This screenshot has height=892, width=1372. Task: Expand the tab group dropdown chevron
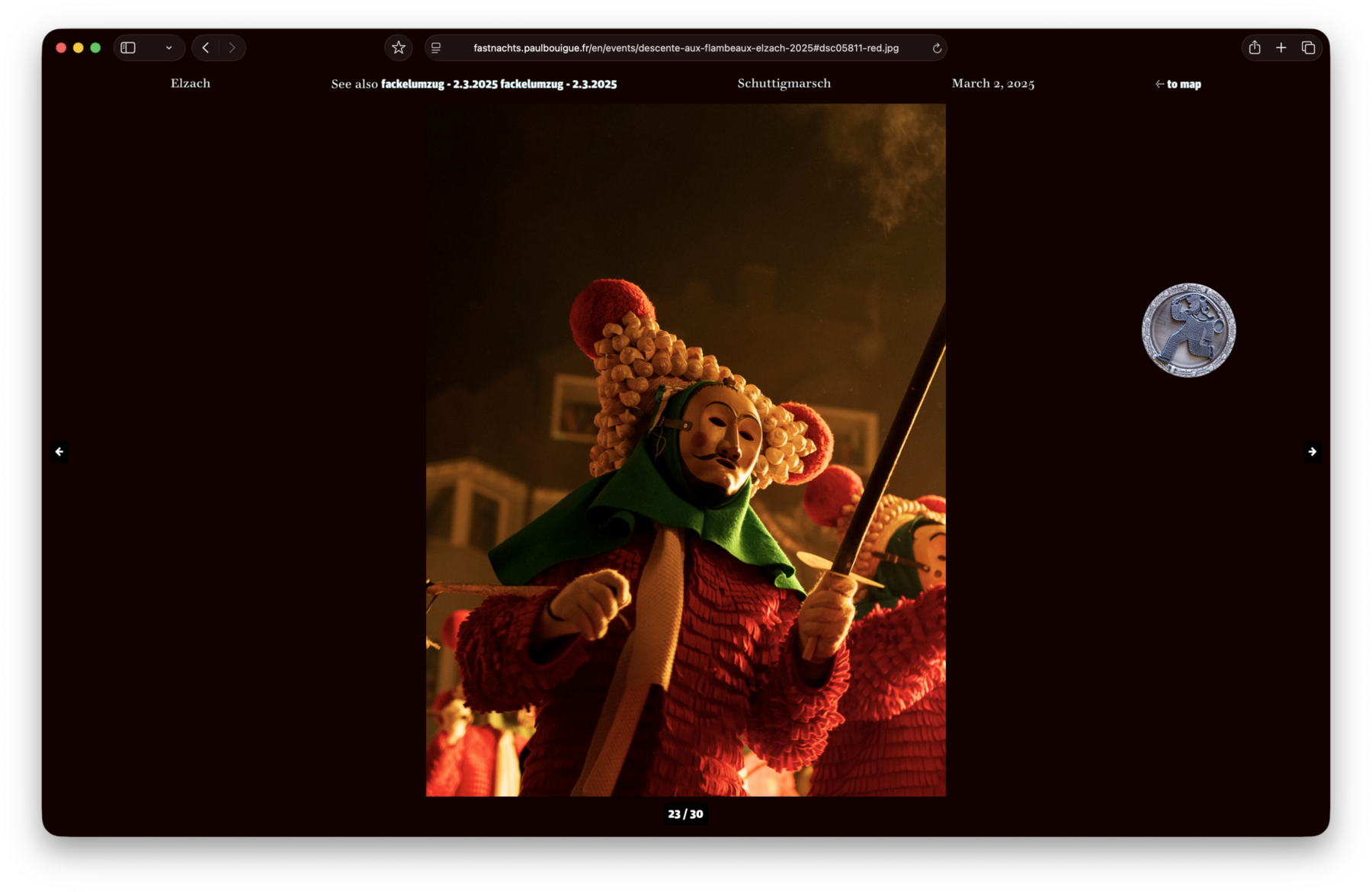coord(168,48)
